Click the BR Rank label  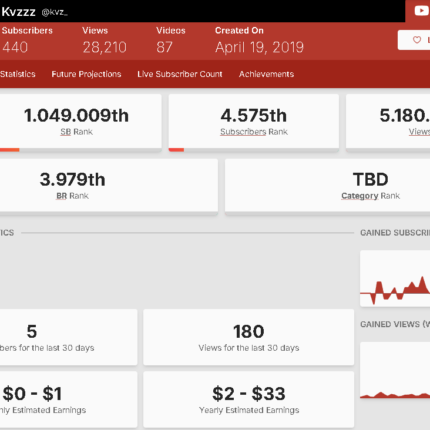click(72, 196)
